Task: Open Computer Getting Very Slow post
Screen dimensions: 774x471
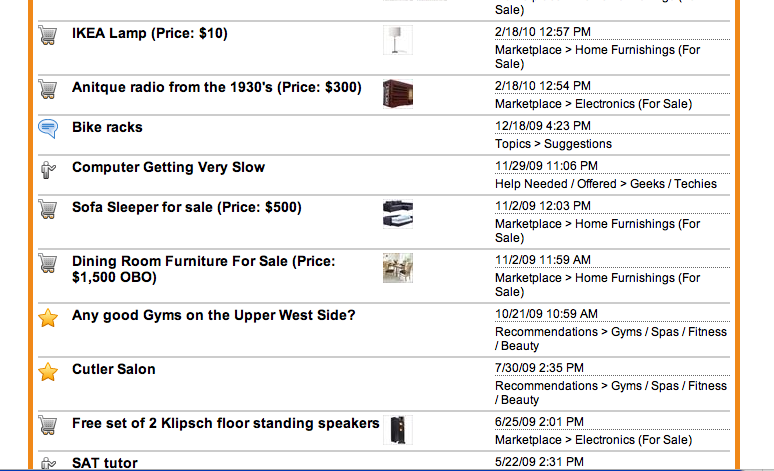Action: tap(168, 167)
